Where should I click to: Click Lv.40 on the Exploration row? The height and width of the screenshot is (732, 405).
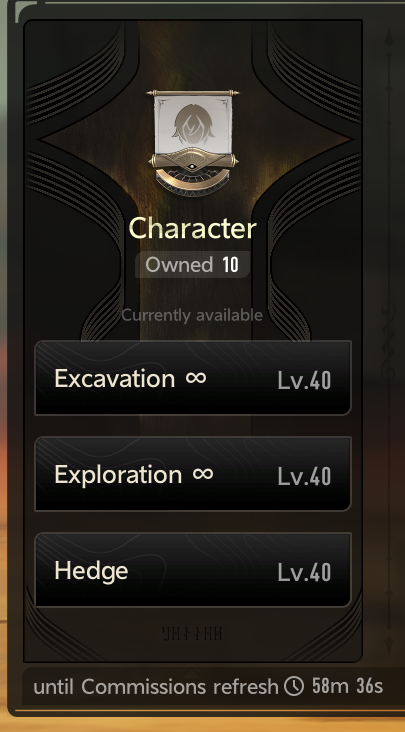(x=304, y=477)
